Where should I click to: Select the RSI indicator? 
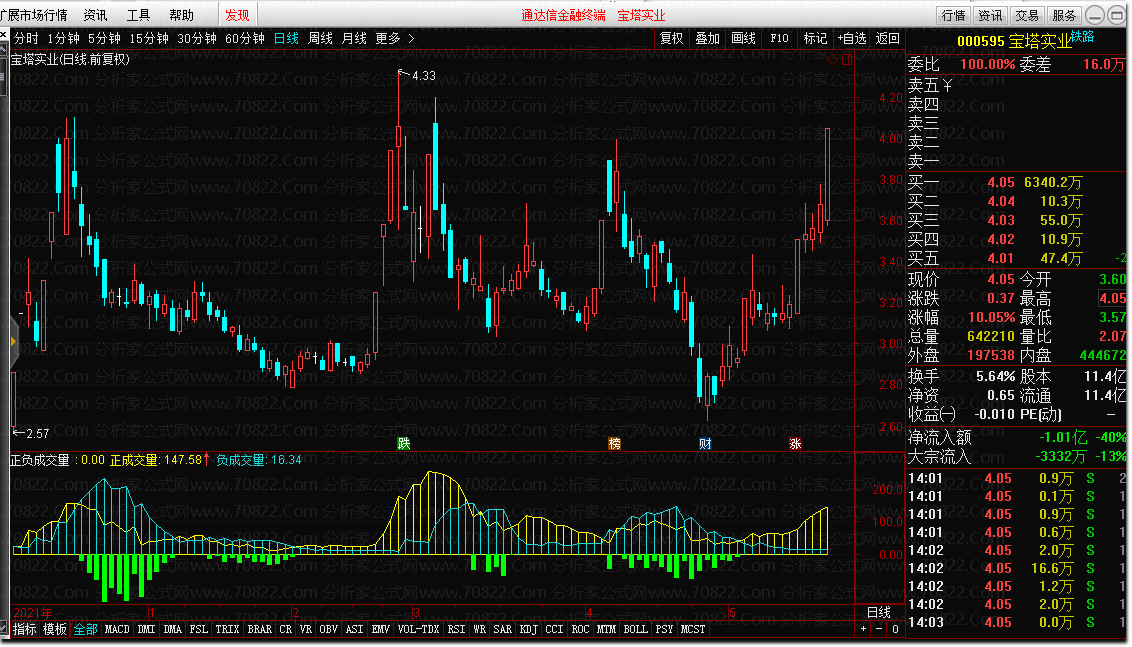(x=456, y=629)
